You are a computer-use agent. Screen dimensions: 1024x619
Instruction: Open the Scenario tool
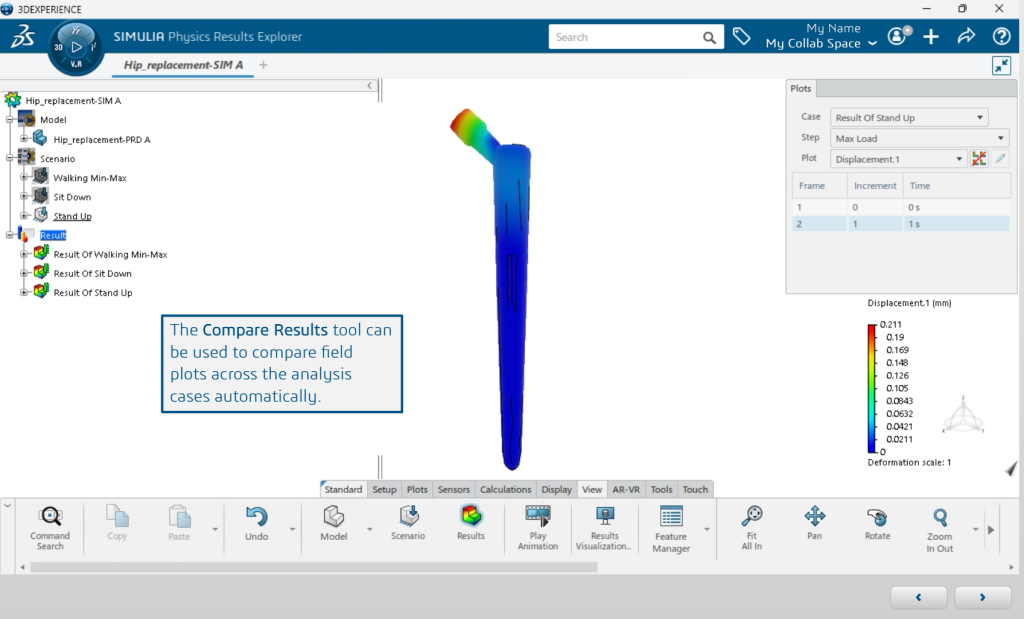click(x=408, y=522)
